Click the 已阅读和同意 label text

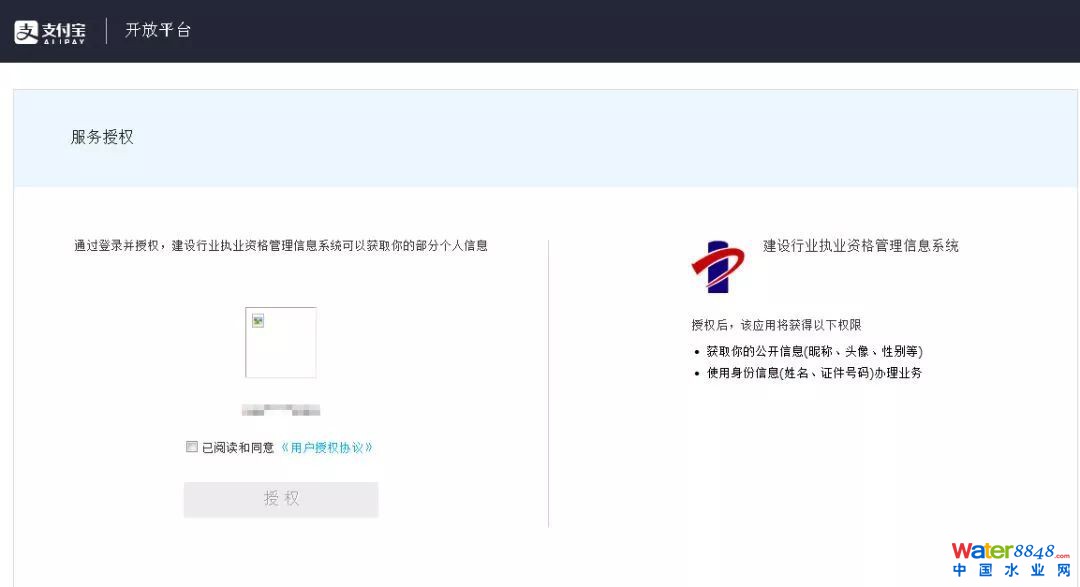point(238,448)
